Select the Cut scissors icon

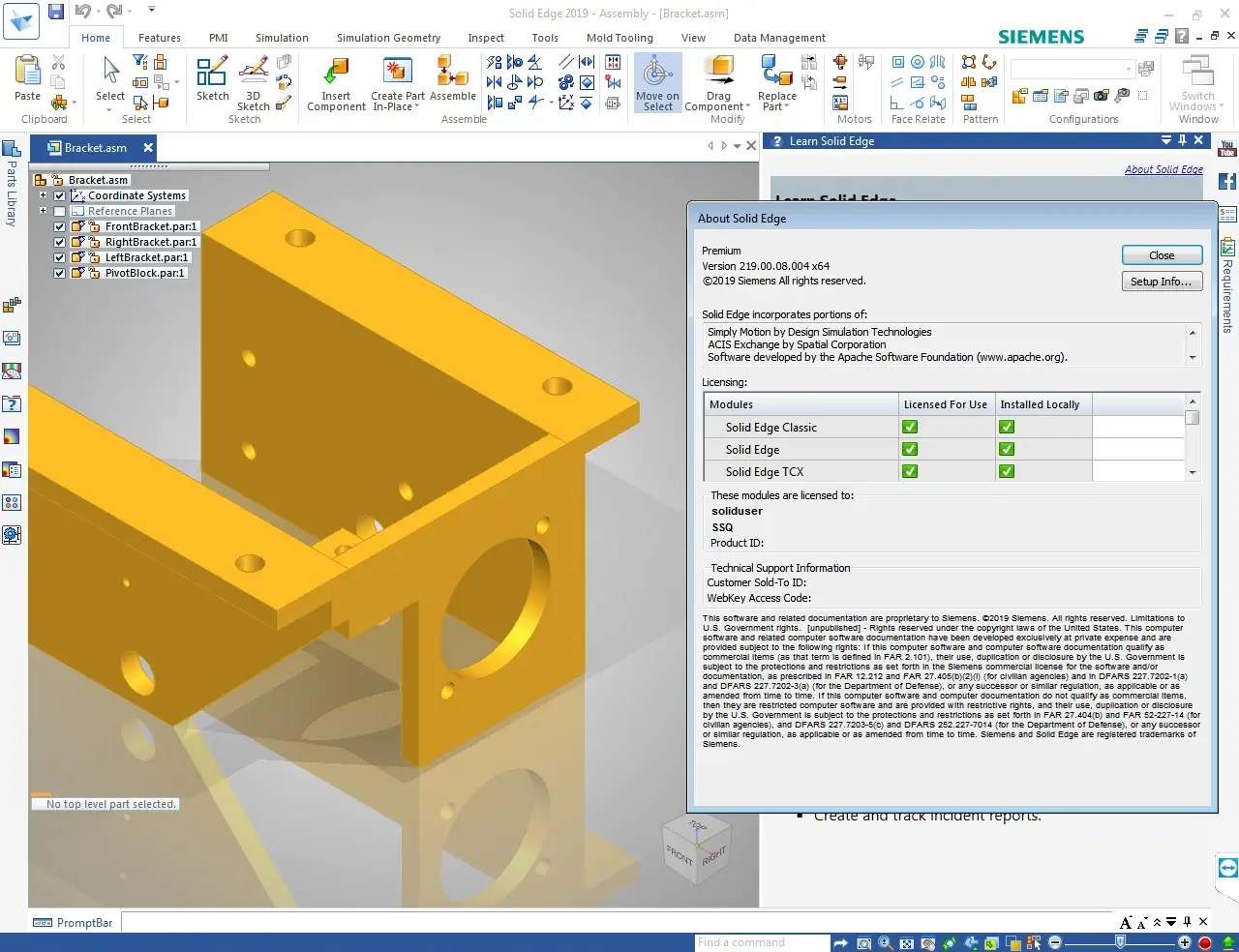[x=58, y=63]
